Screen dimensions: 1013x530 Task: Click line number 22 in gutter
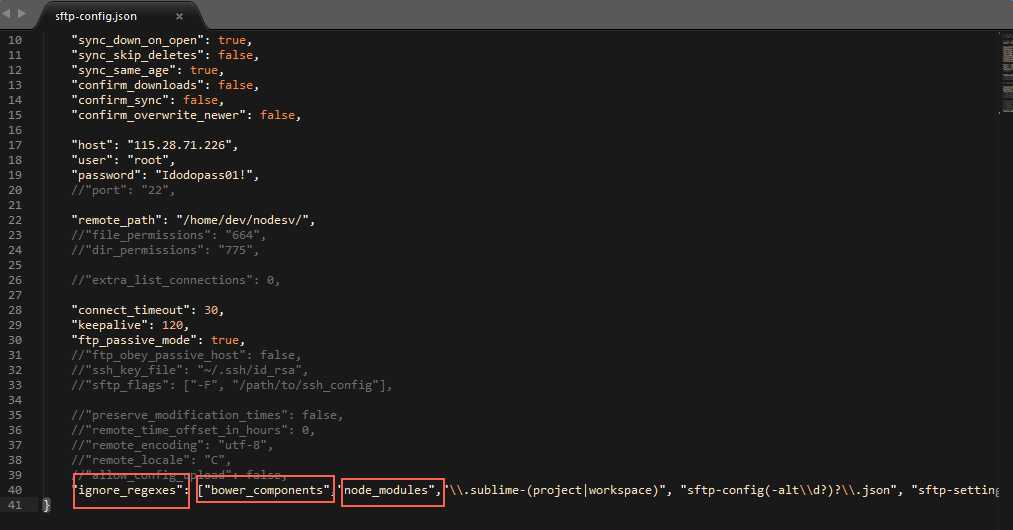pos(15,220)
